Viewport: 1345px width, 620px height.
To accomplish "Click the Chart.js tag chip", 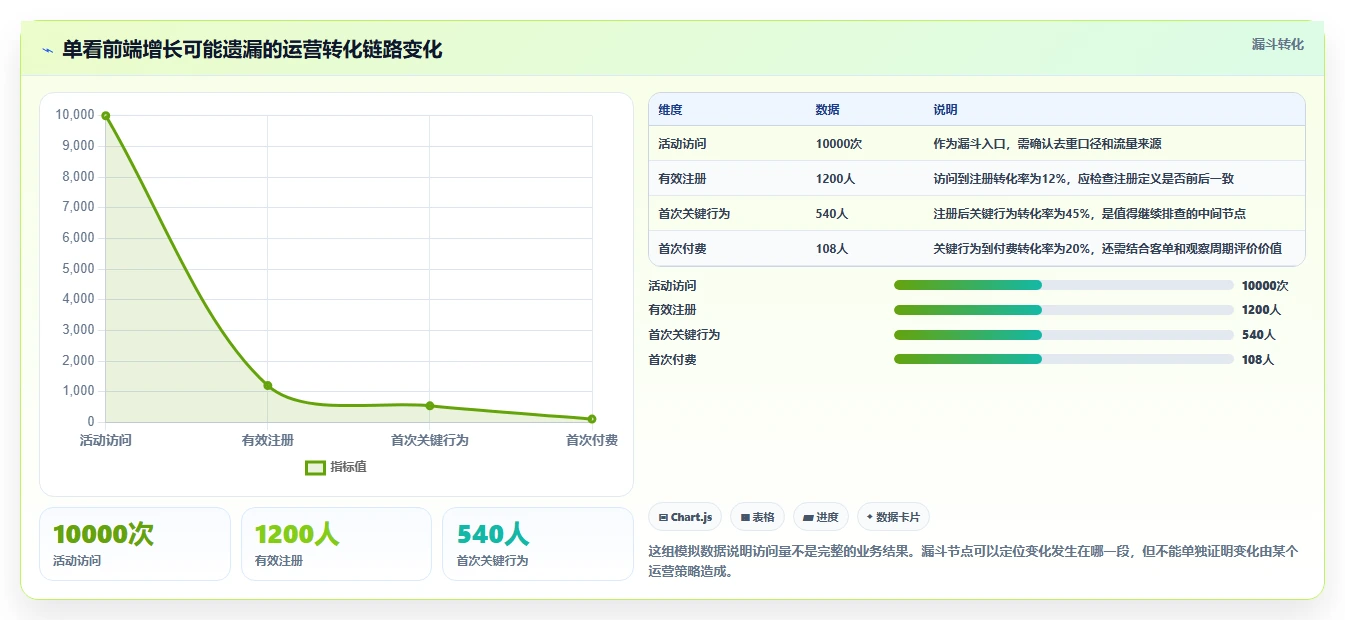I will pos(685,517).
